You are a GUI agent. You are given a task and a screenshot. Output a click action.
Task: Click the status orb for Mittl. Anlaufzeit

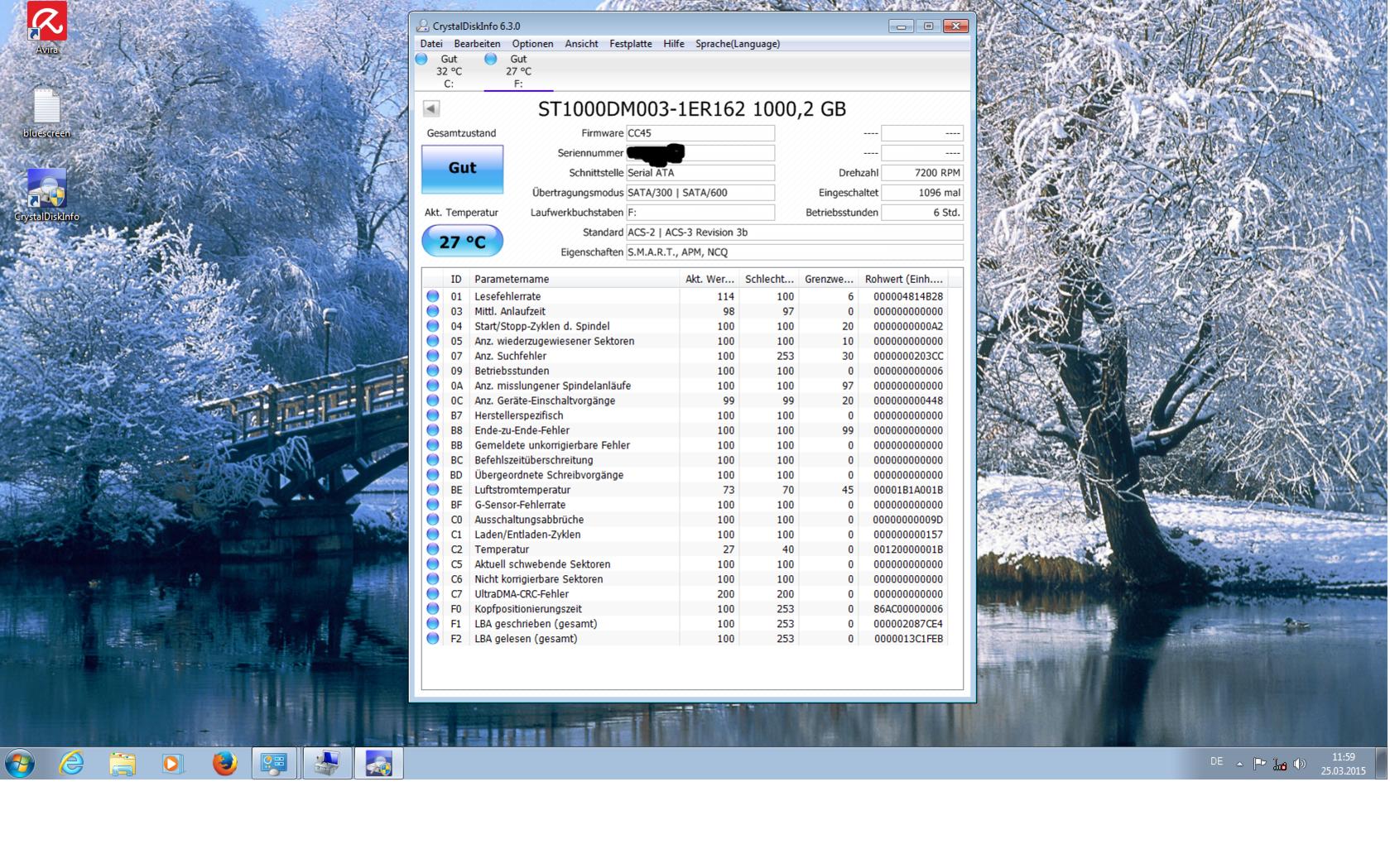[432, 311]
